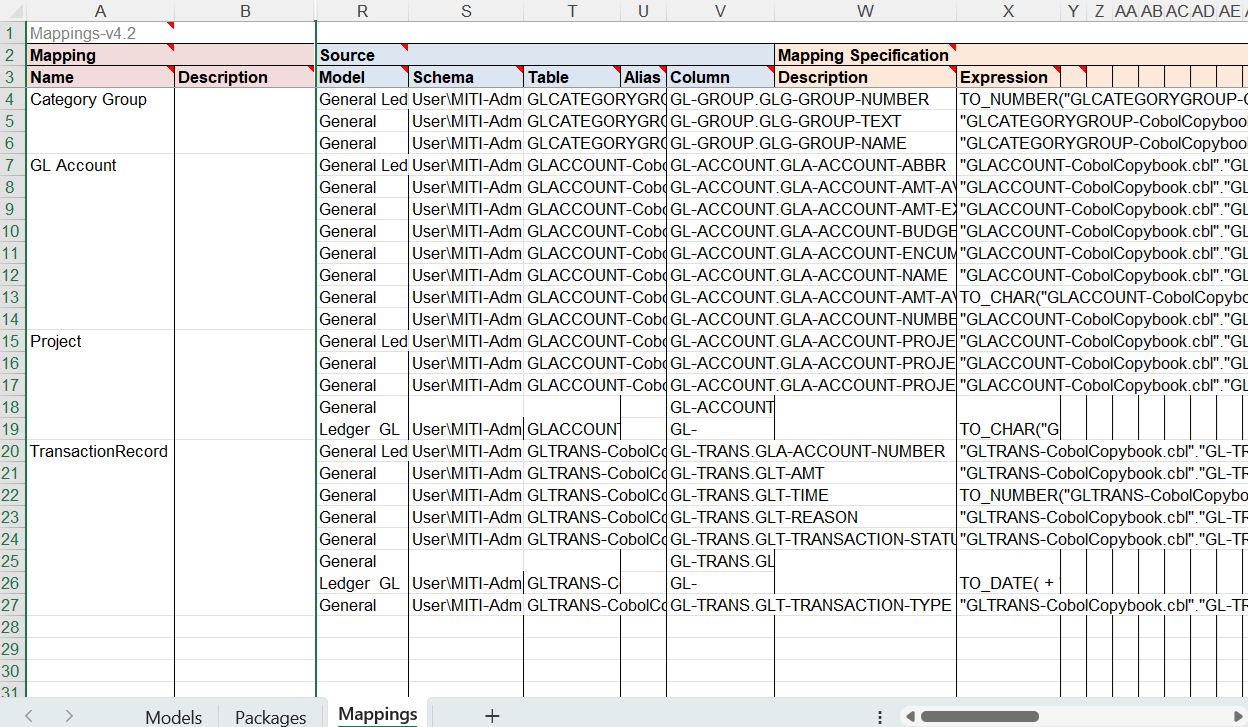The image size is (1248, 727).
Task: Click the 'Mapping Specification' header cell
Action: tap(865, 55)
